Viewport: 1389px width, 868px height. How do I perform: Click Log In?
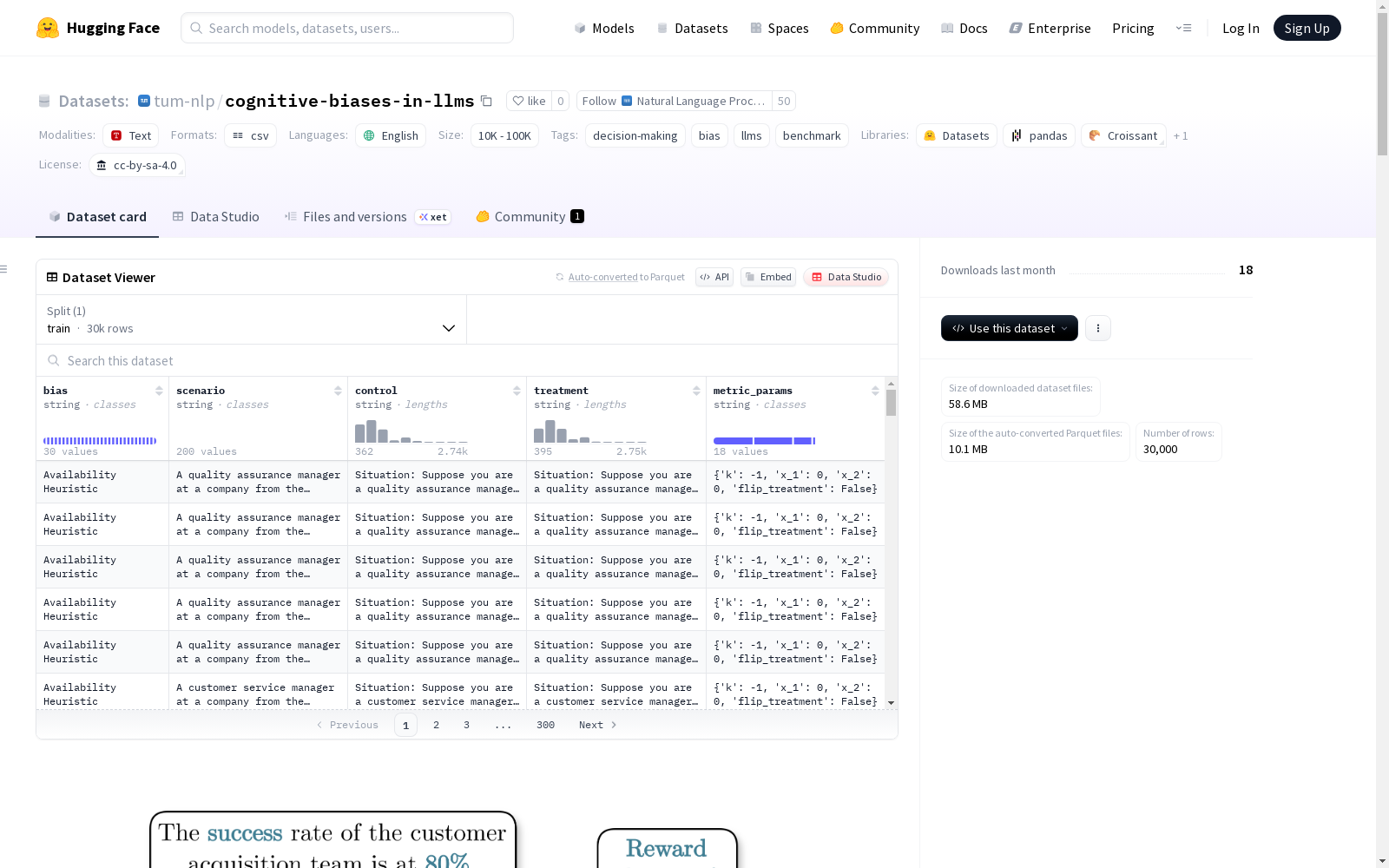(x=1241, y=28)
